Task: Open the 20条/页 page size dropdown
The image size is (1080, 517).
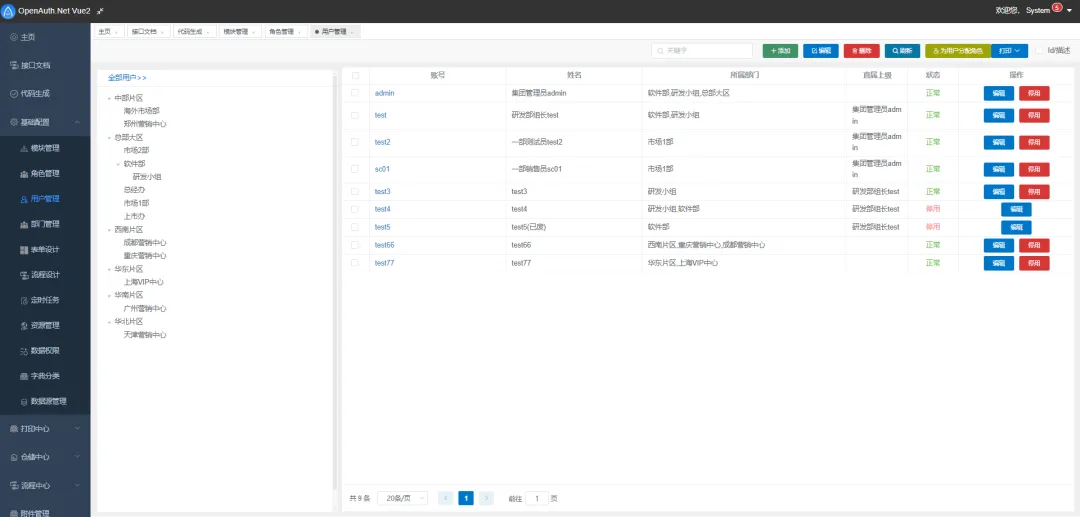Action: [402, 498]
